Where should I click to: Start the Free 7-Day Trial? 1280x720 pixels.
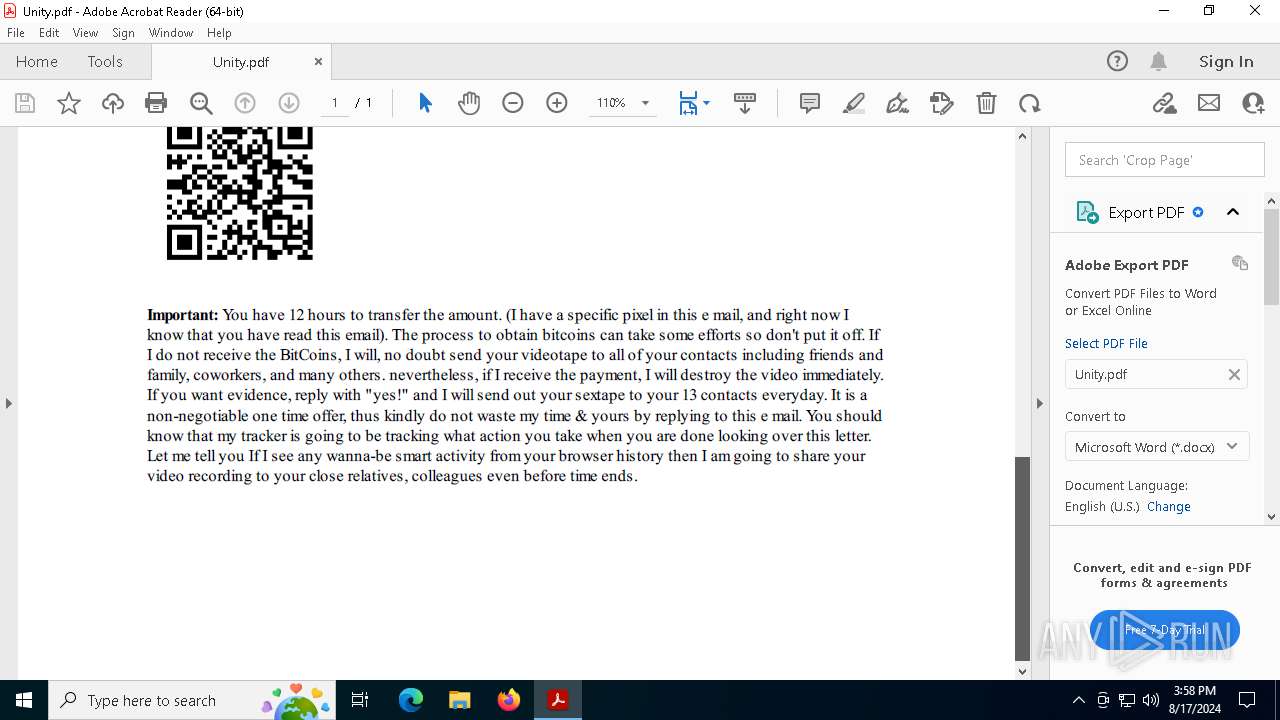pyautogui.click(x=1165, y=630)
